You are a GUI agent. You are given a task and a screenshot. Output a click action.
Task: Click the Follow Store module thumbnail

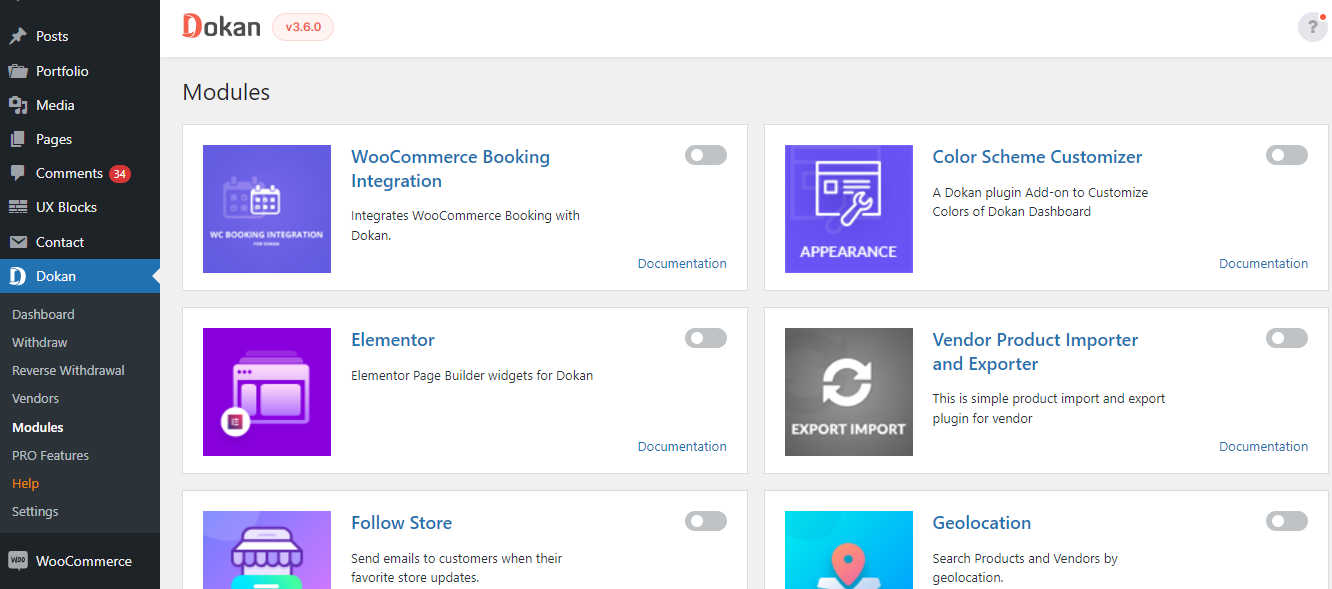[267, 550]
